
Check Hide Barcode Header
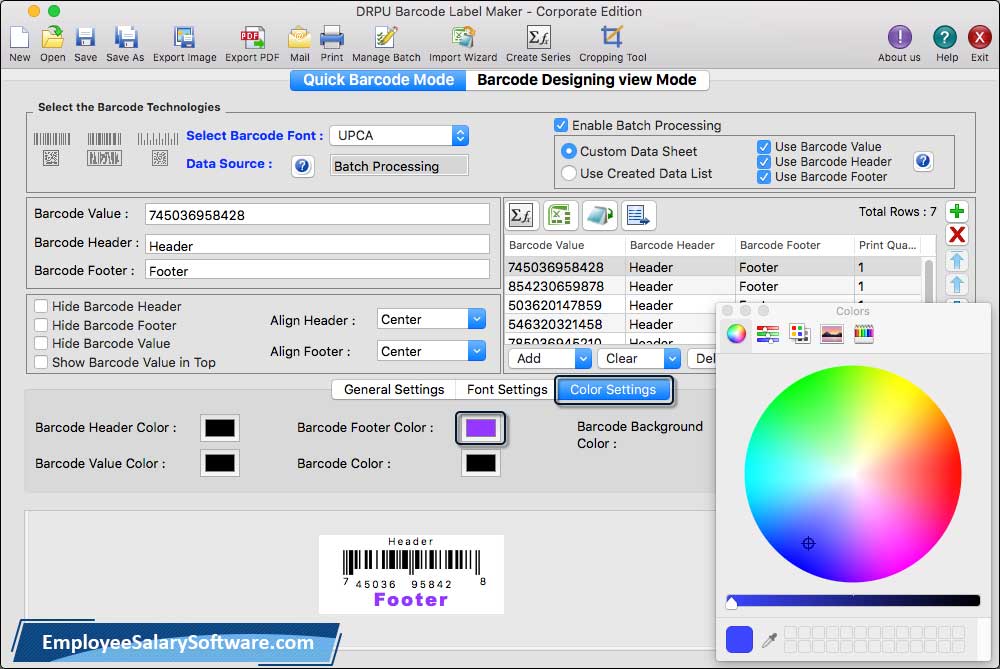(x=41, y=306)
